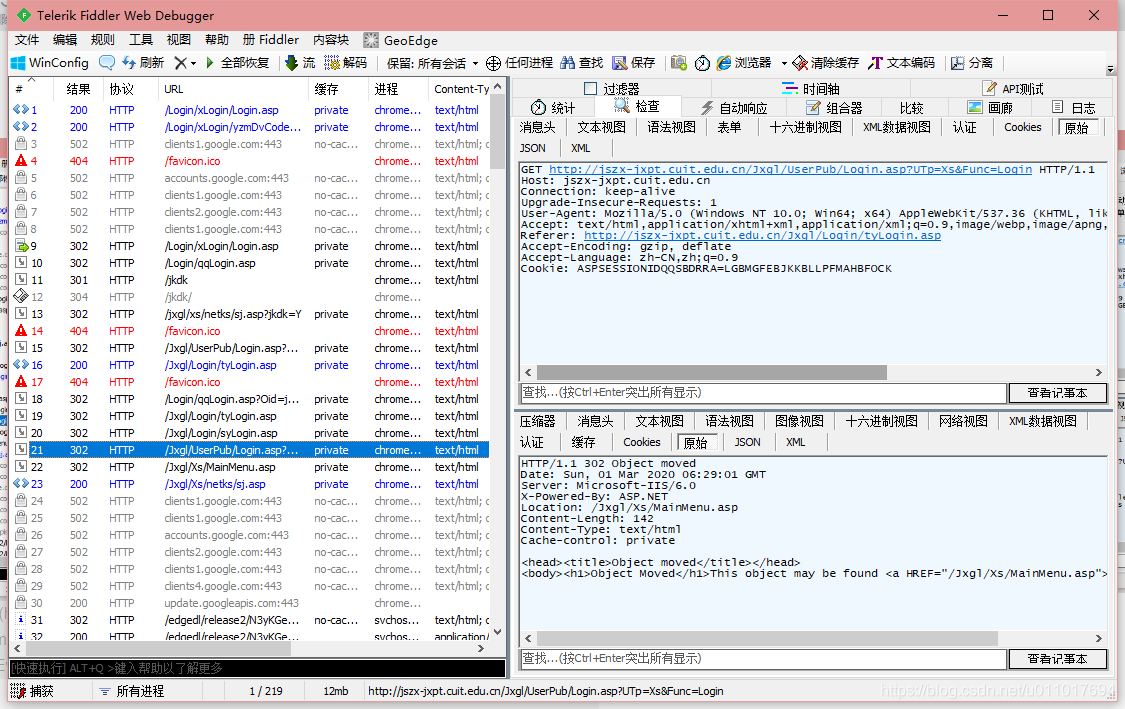Click the request 查看记事本 button

[1057, 393]
